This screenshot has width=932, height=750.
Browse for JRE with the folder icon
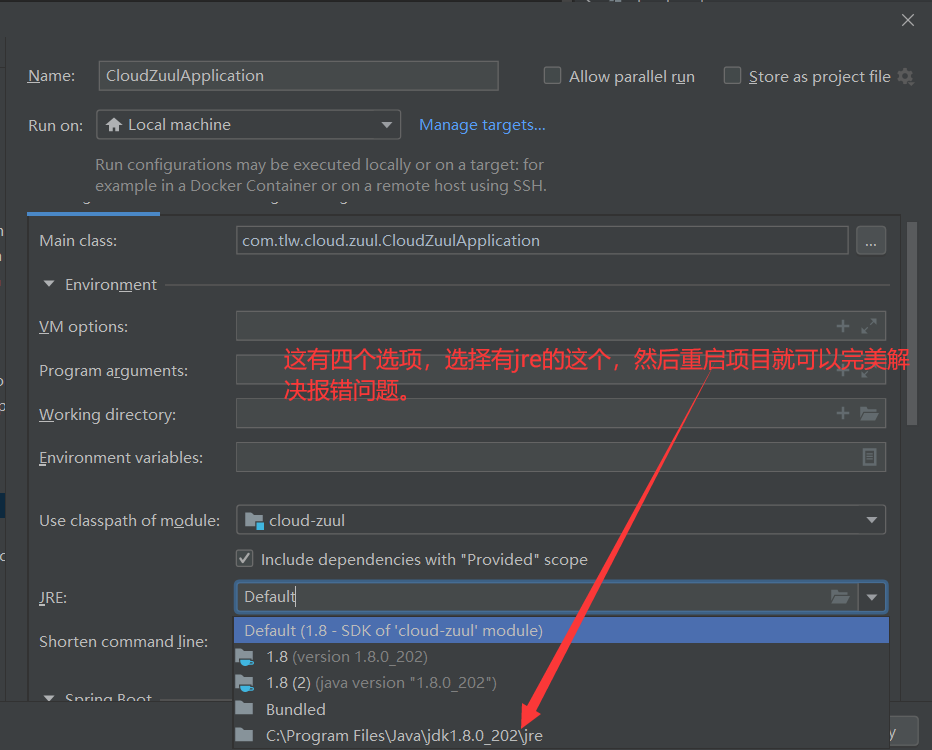click(x=840, y=597)
